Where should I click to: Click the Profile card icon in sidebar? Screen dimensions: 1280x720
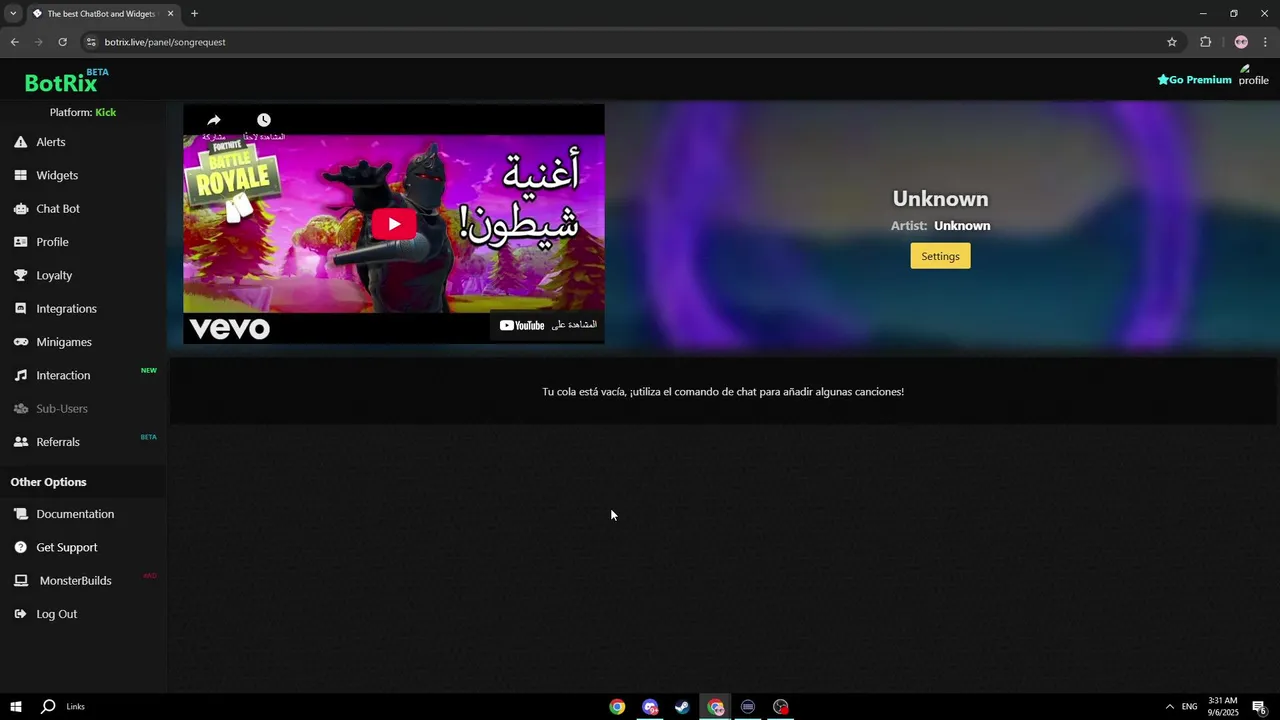[x=20, y=242]
